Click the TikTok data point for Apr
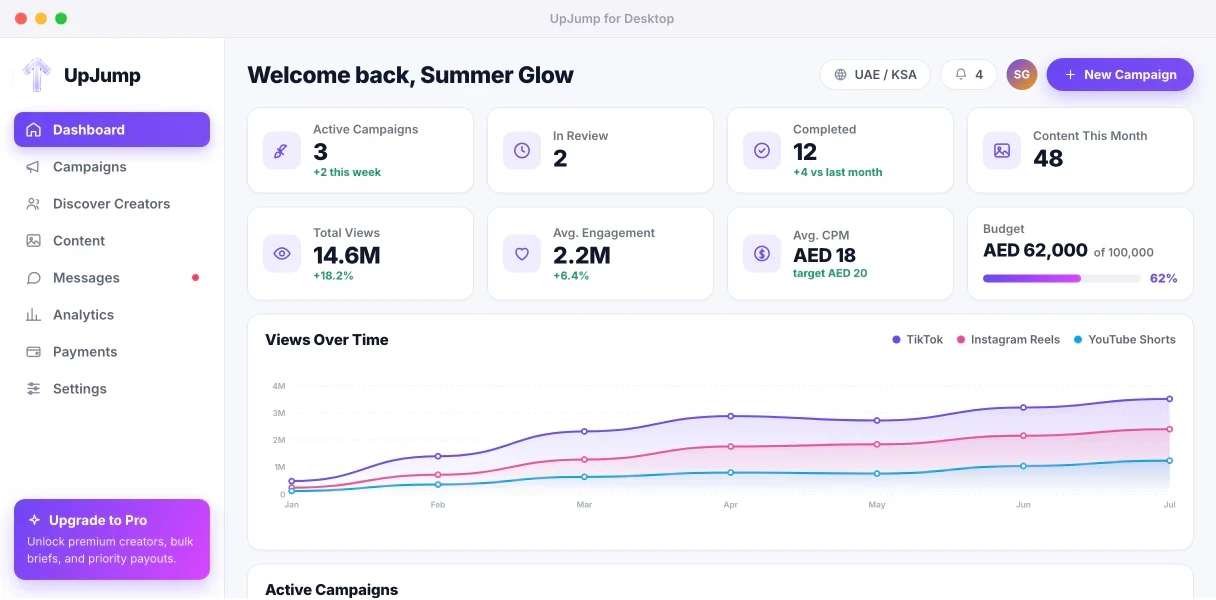This screenshot has width=1216, height=600. tap(730, 416)
